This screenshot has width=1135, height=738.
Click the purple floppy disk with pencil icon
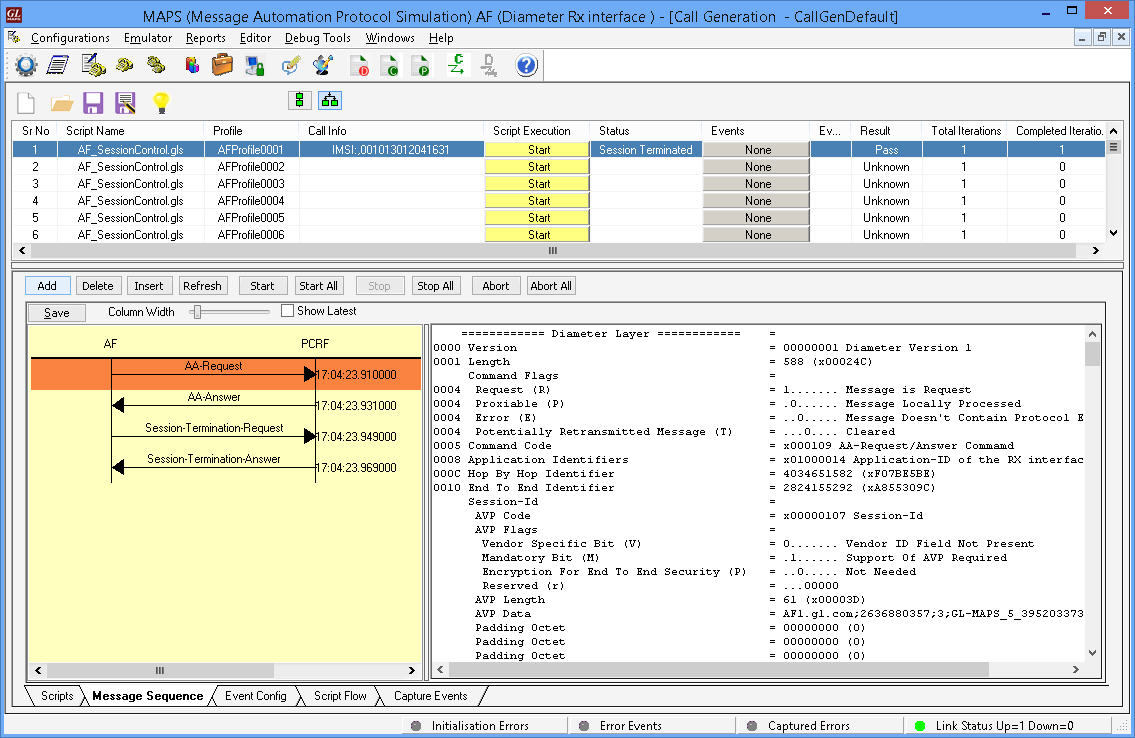pyautogui.click(x=125, y=103)
